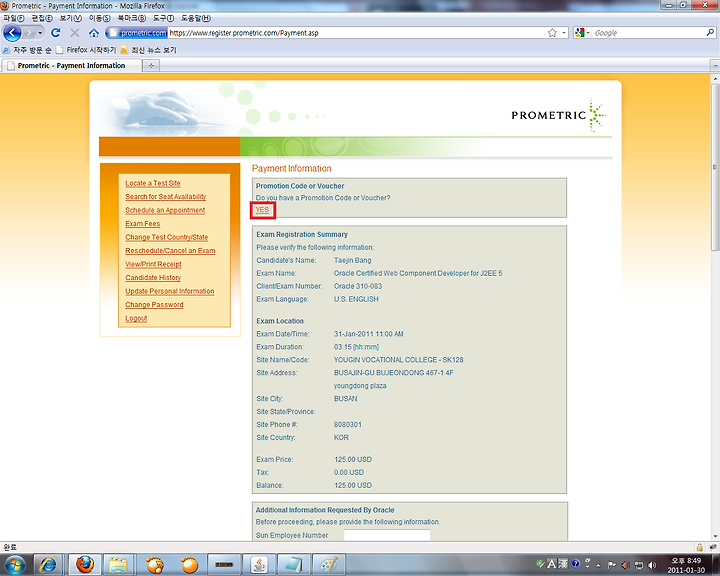
Task: Open the Windows Start orb
Action: tap(14, 565)
